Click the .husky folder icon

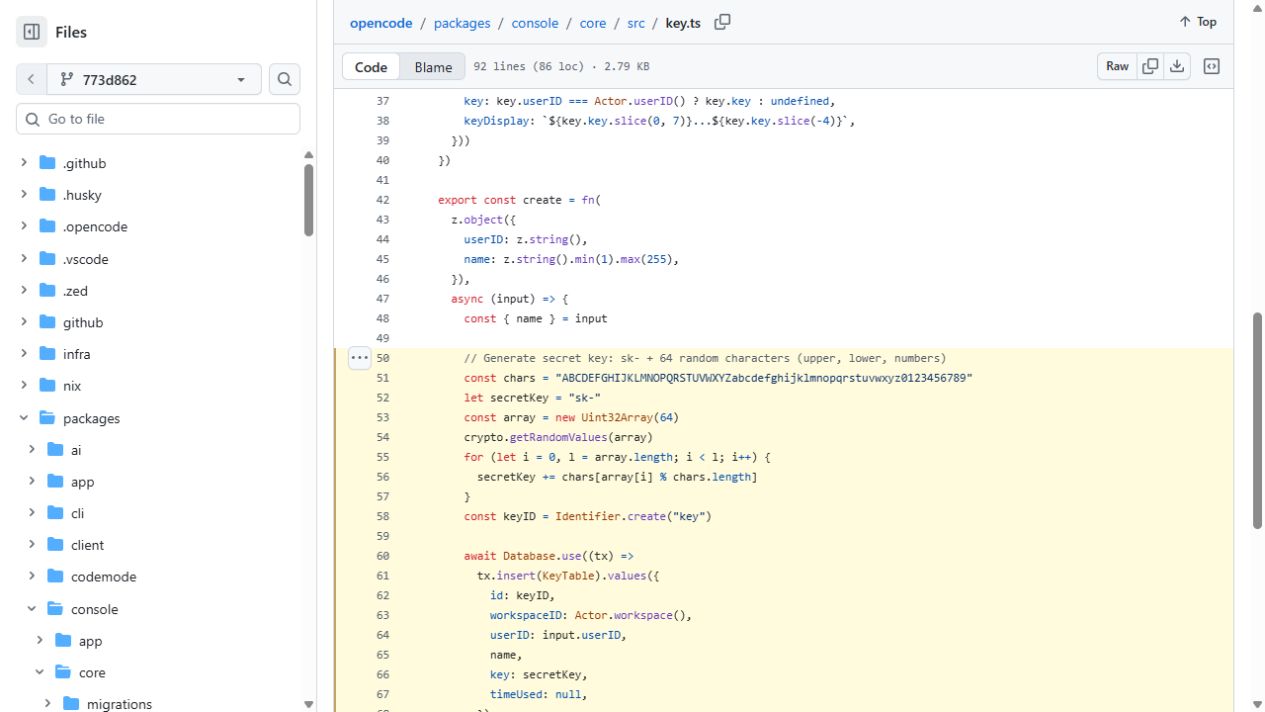coord(47,195)
